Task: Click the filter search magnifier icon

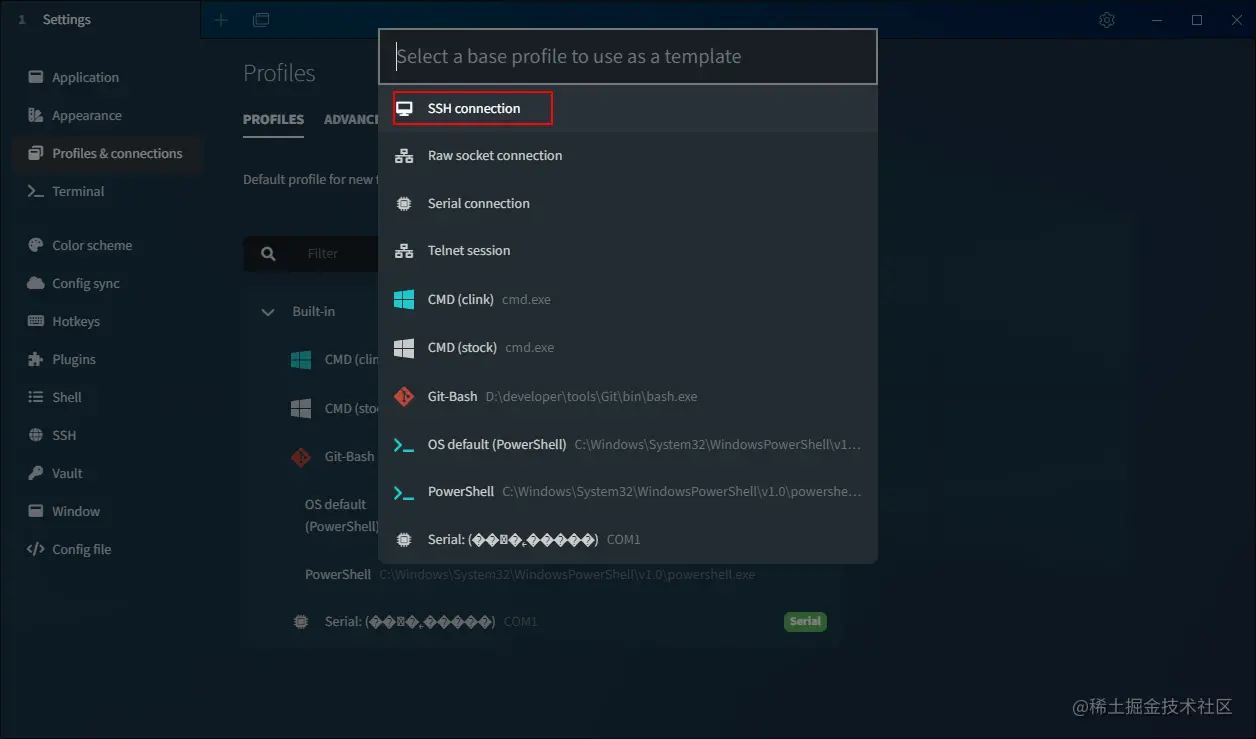Action: pos(268,254)
